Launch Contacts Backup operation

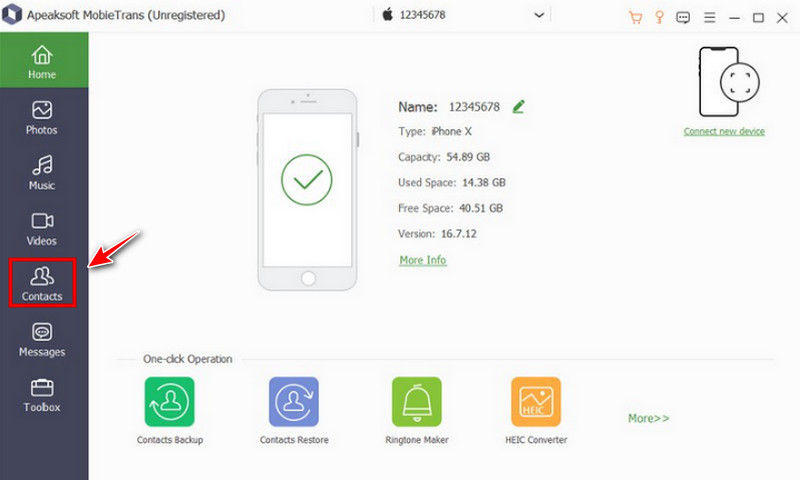coord(169,411)
